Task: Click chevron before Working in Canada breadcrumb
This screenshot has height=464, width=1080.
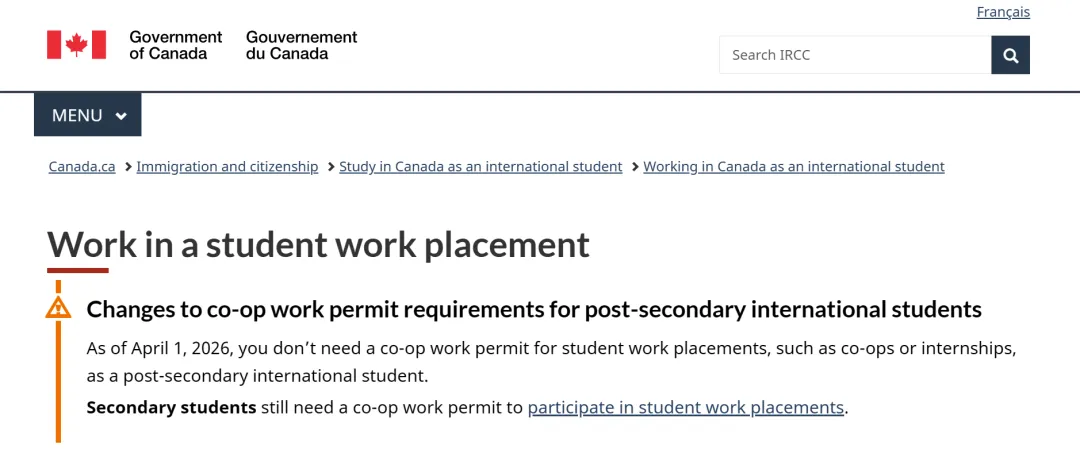Action: (x=635, y=167)
